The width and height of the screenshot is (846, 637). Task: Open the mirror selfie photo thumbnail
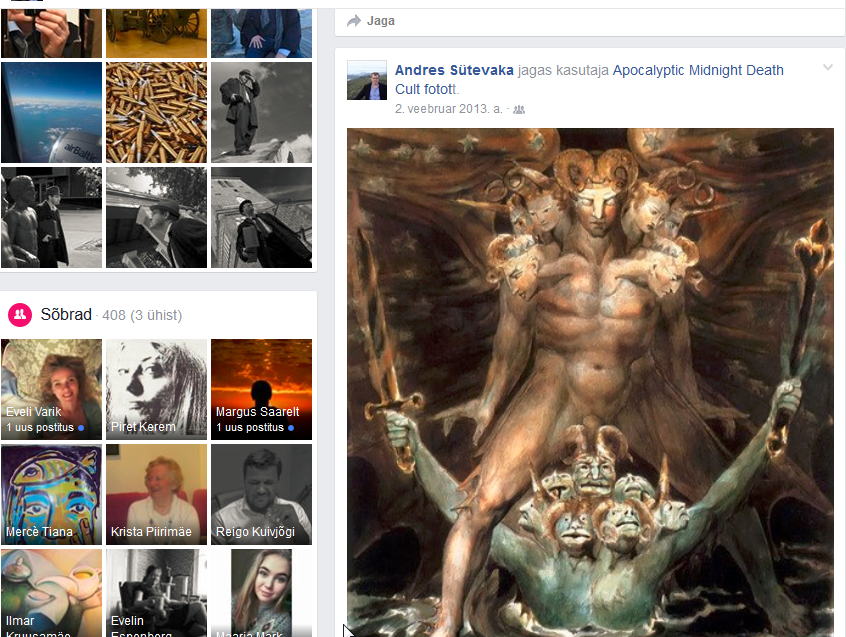click(51, 33)
